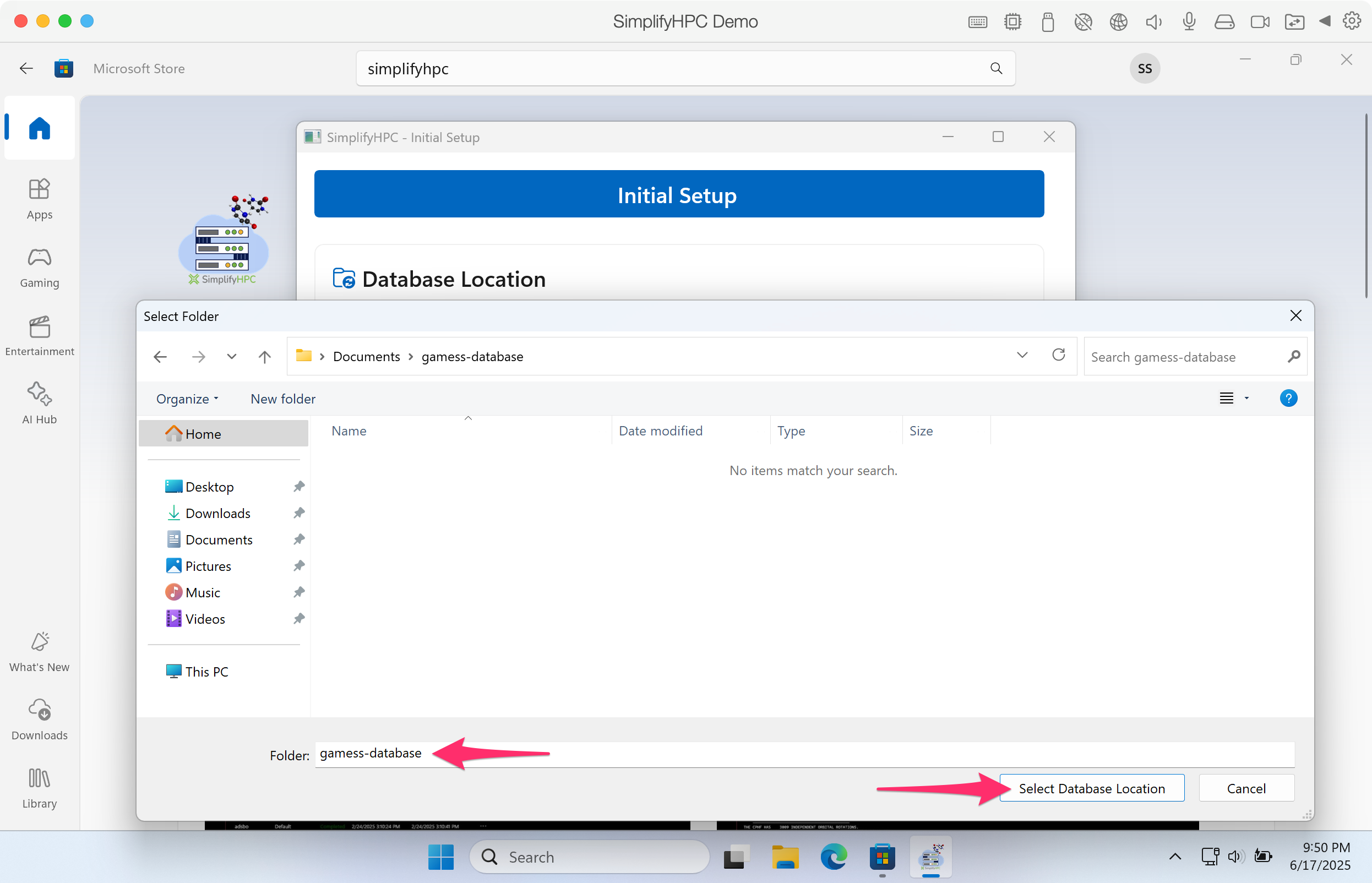Screen dimensions: 1372x883
Task: Open recent locations chevron dropdown
Action: pos(232,357)
